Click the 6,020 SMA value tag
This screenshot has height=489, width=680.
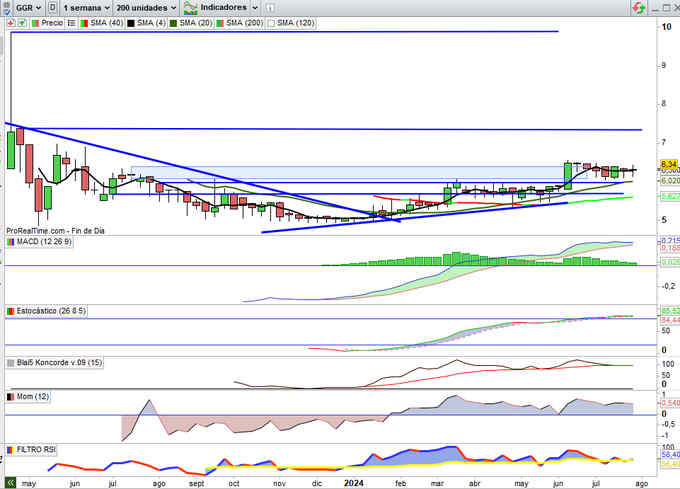(x=670, y=180)
